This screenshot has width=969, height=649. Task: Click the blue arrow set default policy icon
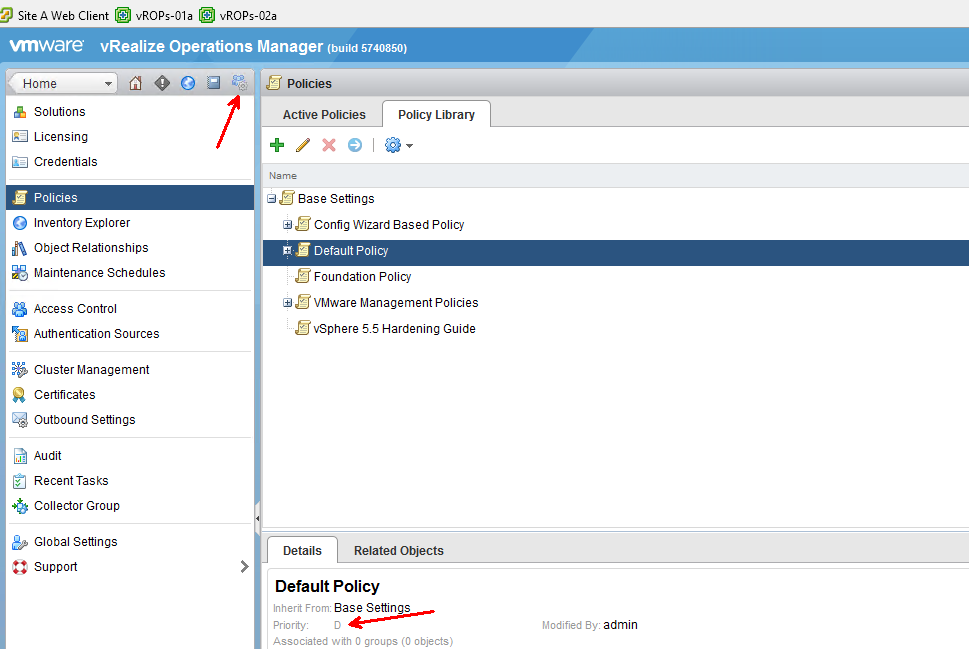[x=355, y=146]
